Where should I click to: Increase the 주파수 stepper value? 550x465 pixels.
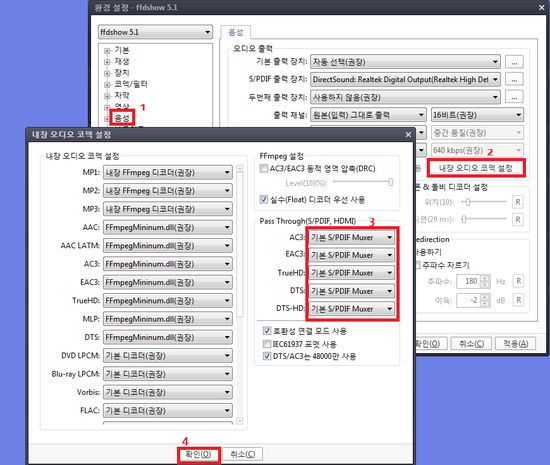click(x=485, y=278)
